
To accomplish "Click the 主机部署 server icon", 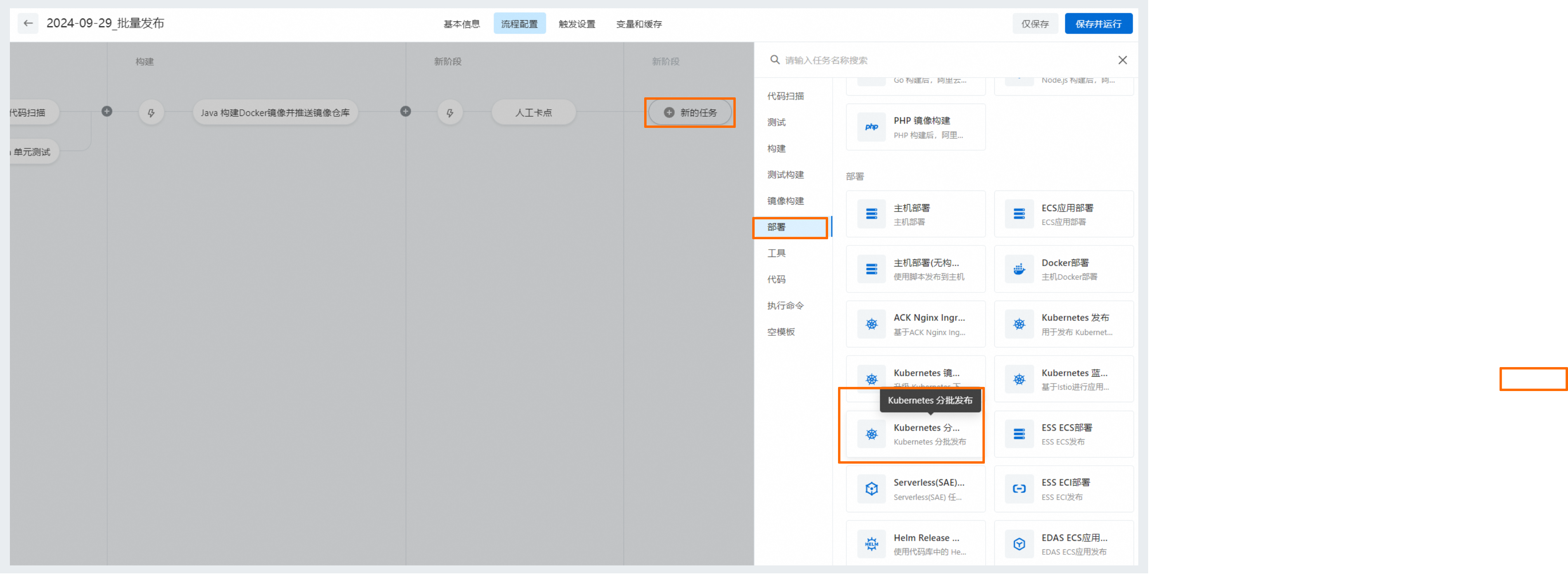I will click(x=871, y=214).
